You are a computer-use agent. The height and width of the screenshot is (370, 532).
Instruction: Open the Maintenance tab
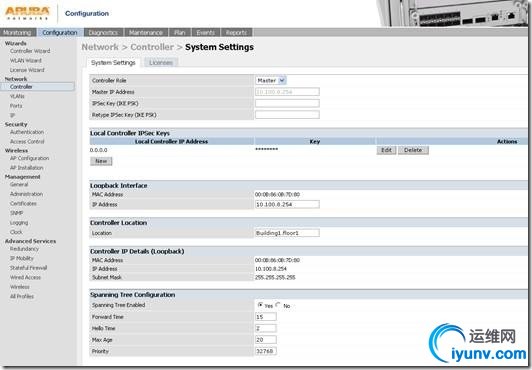(x=146, y=33)
